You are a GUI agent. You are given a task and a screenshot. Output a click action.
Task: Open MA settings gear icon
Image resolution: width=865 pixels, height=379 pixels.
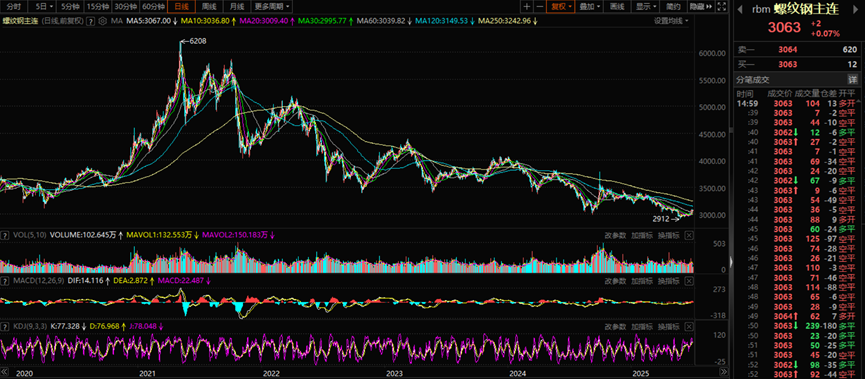(102, 20)
